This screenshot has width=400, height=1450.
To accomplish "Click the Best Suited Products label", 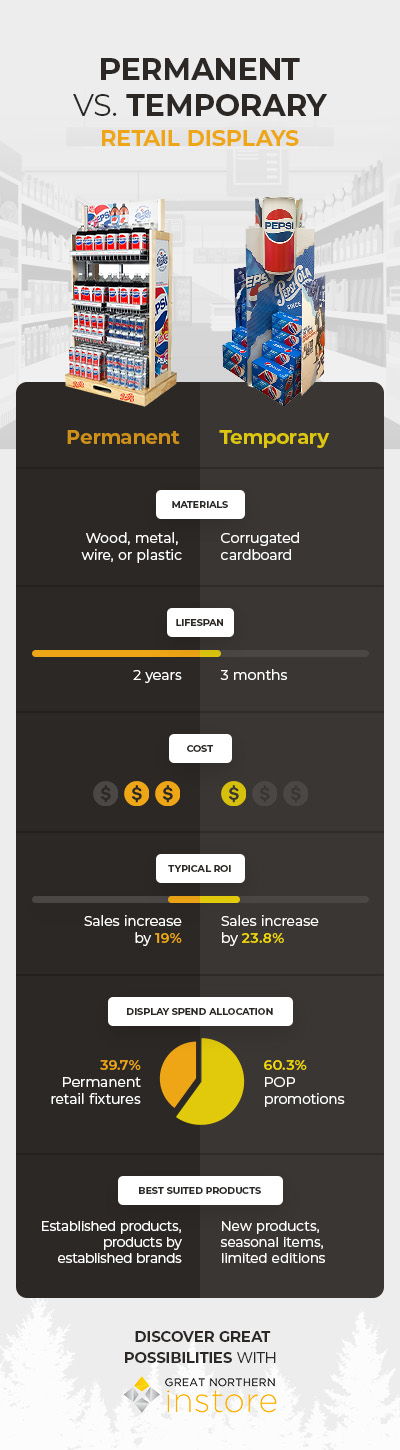I will [x=200, y=1190].
